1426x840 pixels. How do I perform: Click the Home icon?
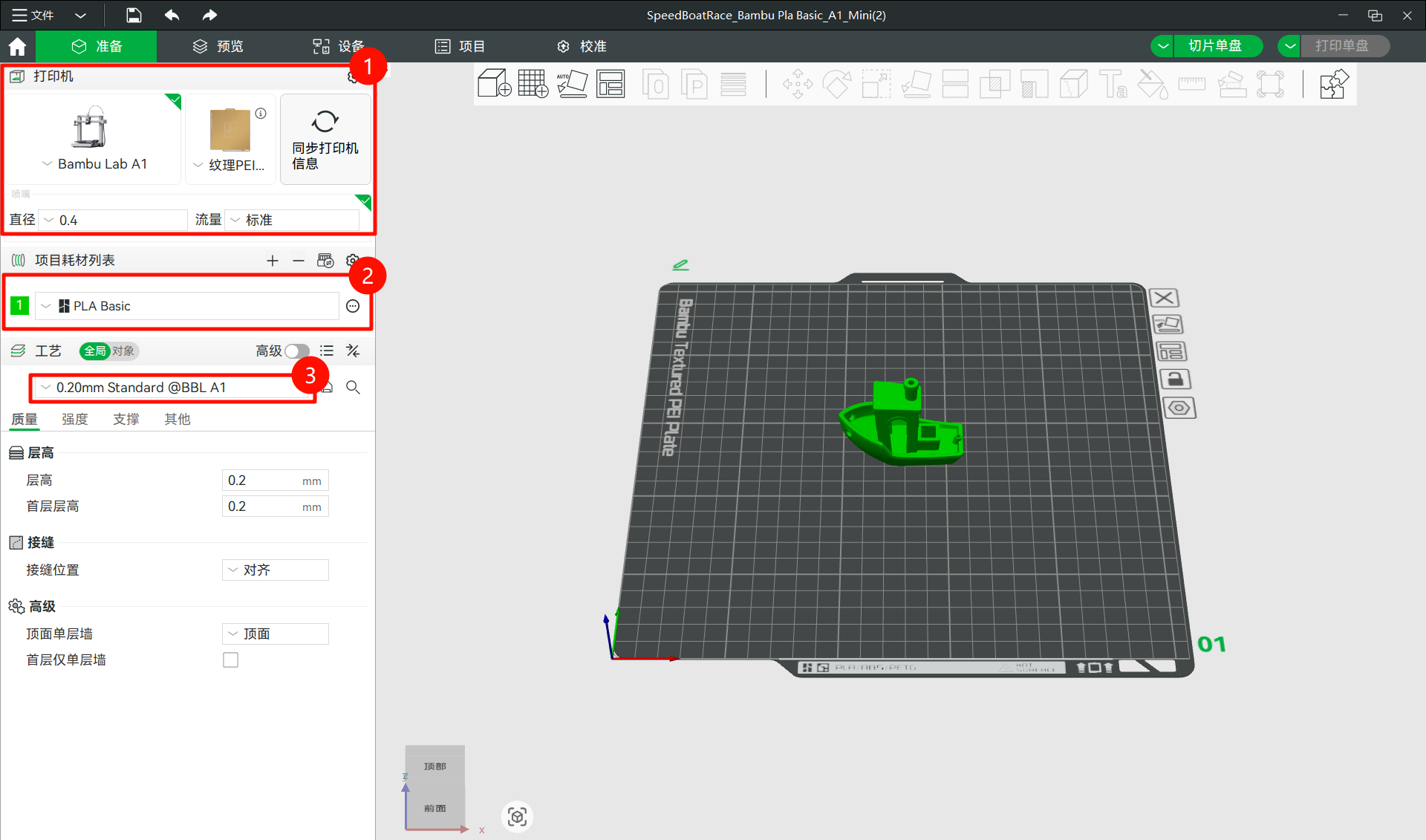pos(17,46)
